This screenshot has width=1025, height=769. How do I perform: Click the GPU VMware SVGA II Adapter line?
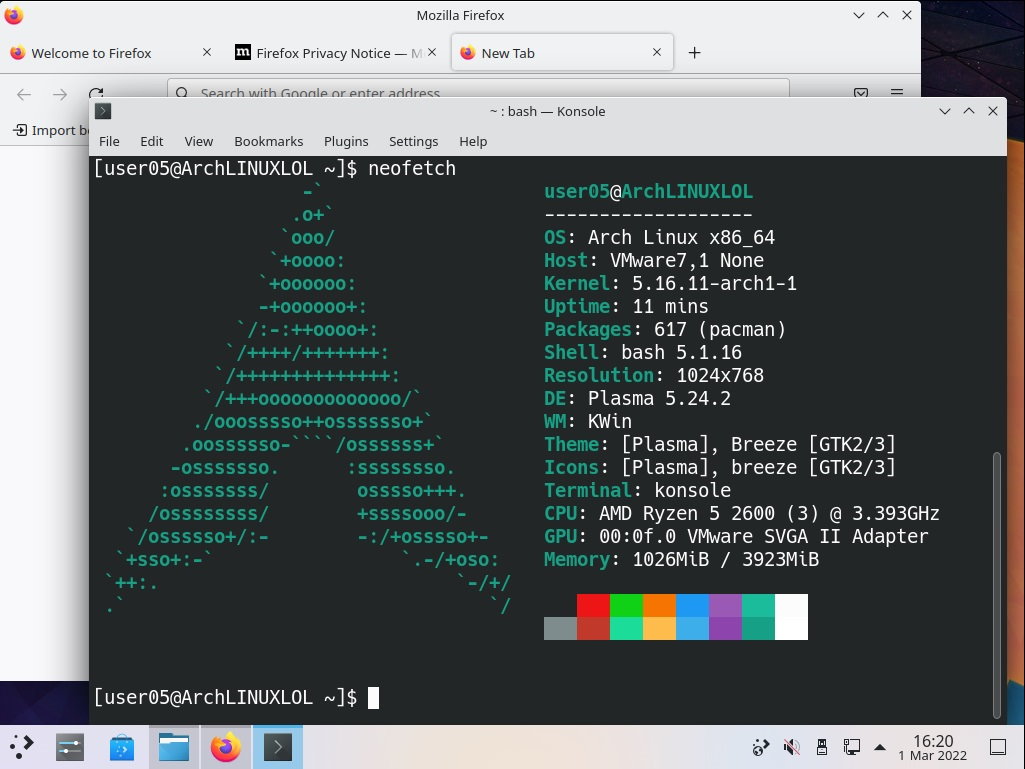click(x=736, y=537)
